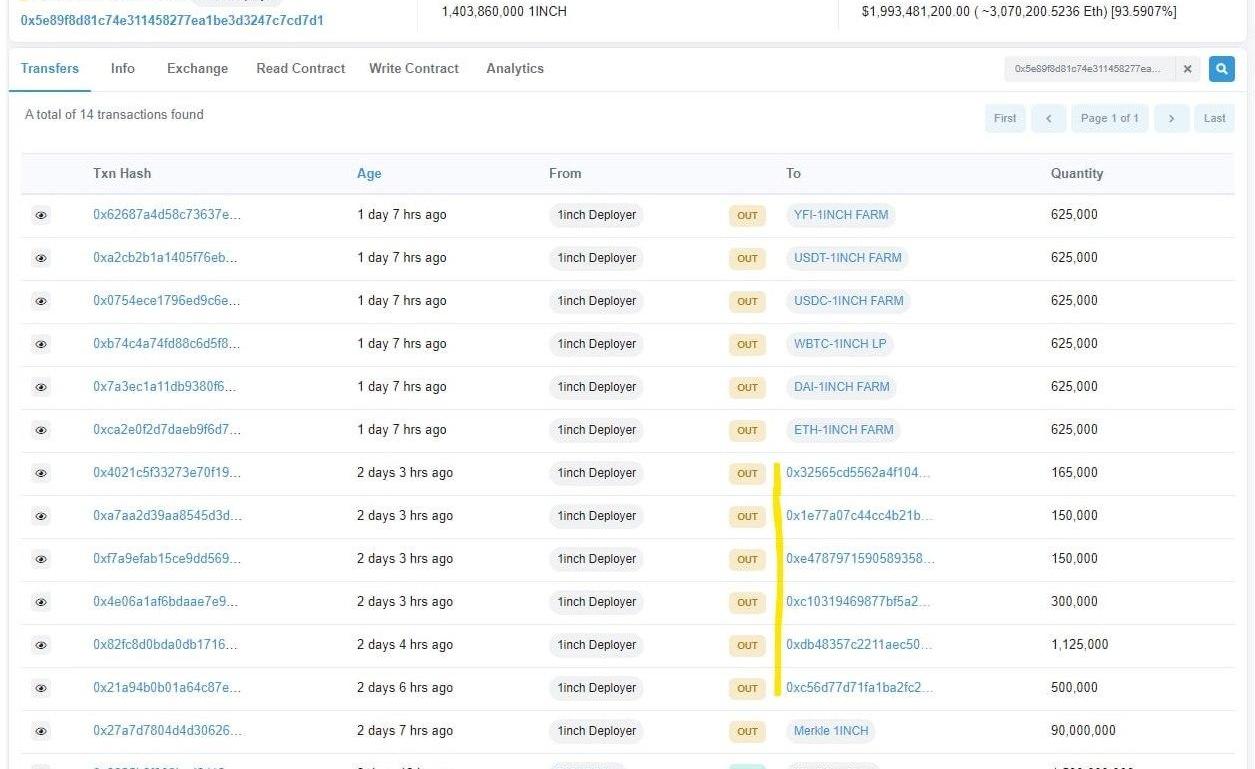Clear the address filter with the X icon
Viewport: 1255px width, 769px height.
(1187, 69)
